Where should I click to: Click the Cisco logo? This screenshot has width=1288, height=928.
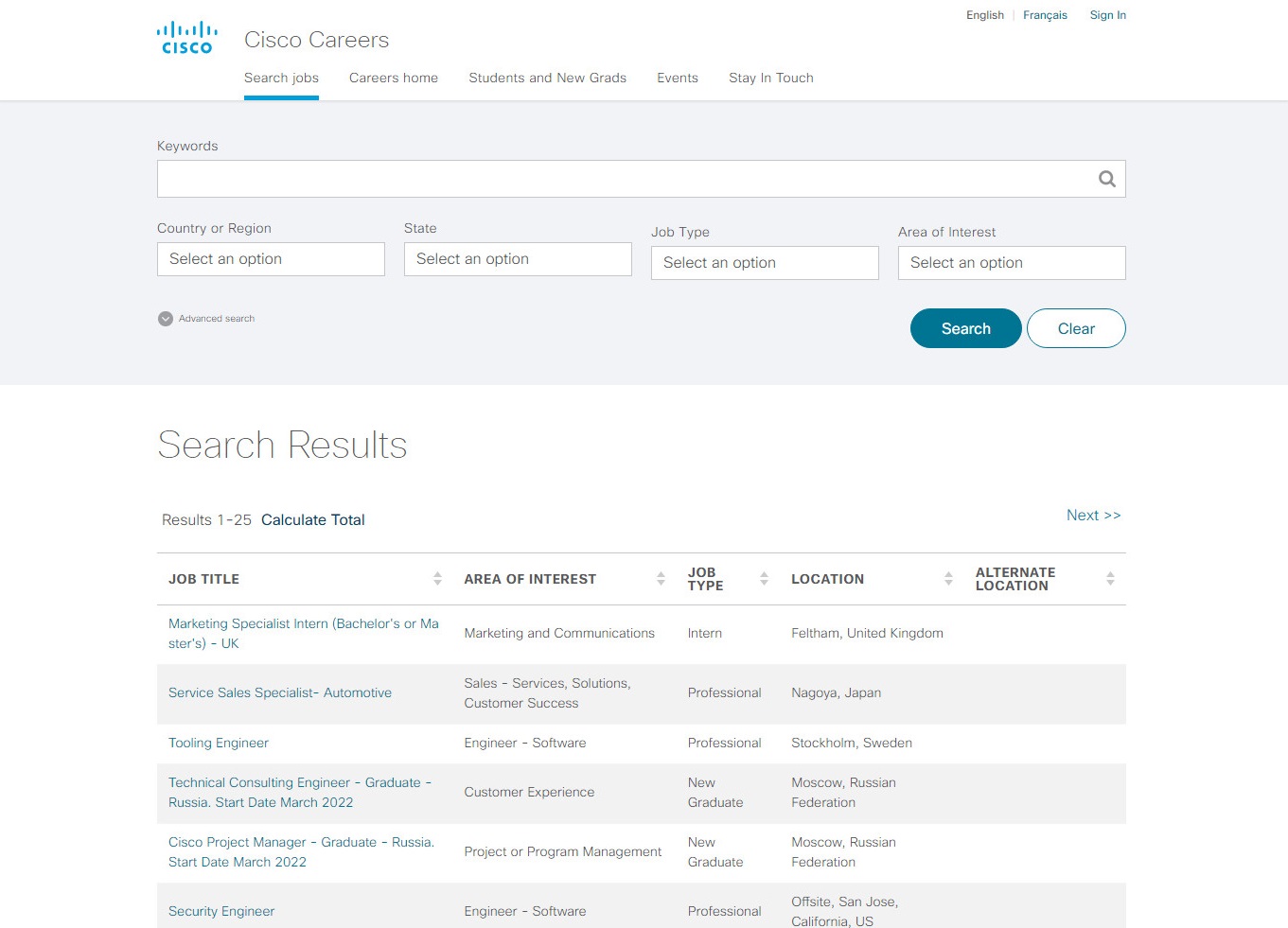(x=186, y=38)
